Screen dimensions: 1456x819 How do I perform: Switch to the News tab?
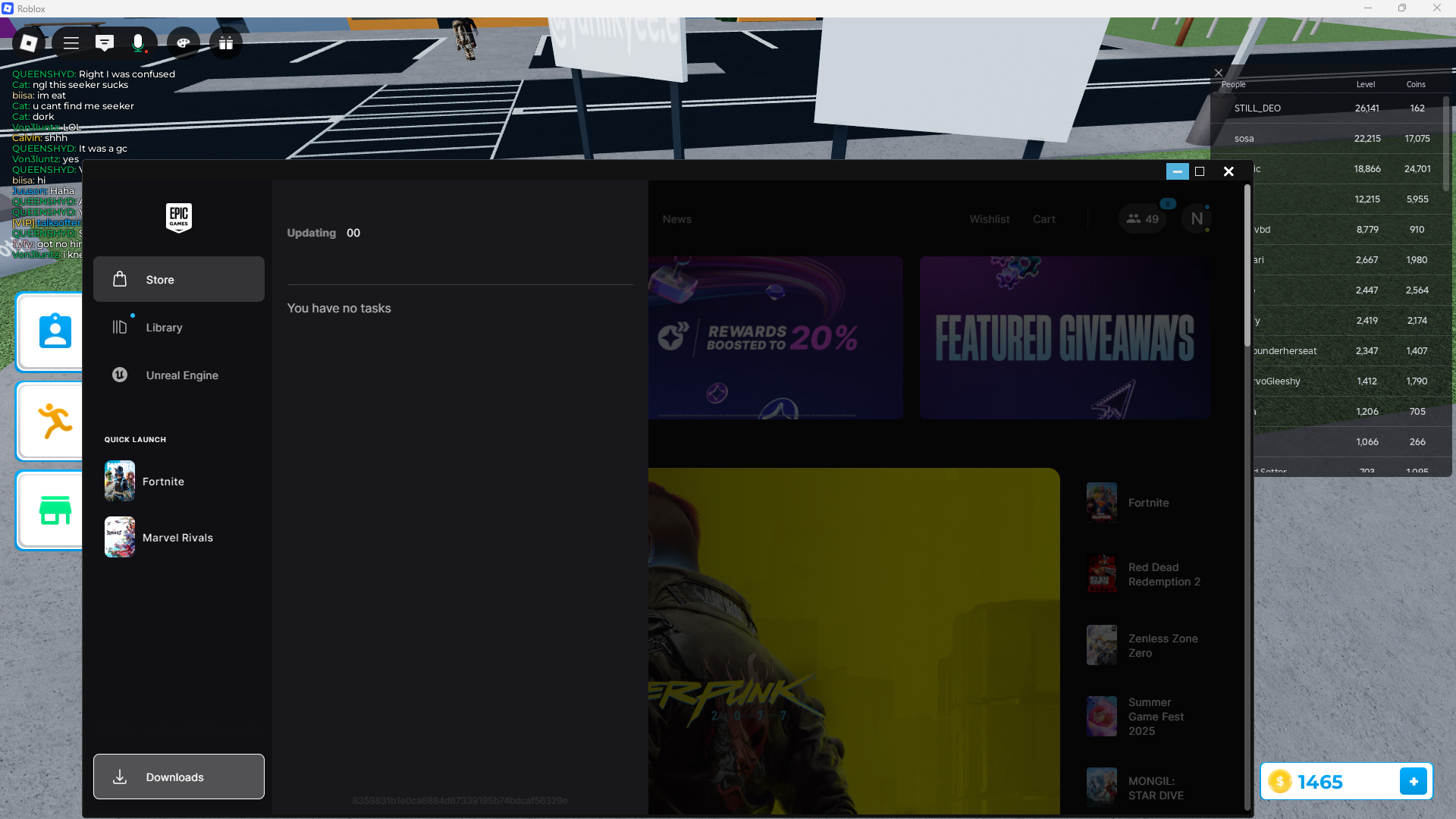677,219
